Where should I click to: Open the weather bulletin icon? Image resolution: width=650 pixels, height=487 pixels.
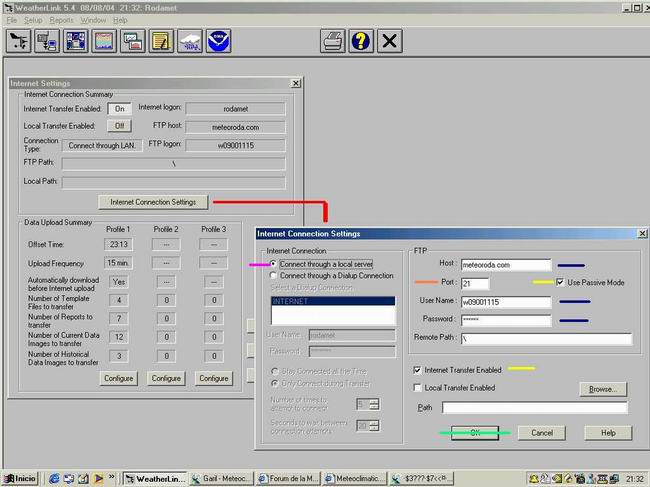click(x=75, y=41)
